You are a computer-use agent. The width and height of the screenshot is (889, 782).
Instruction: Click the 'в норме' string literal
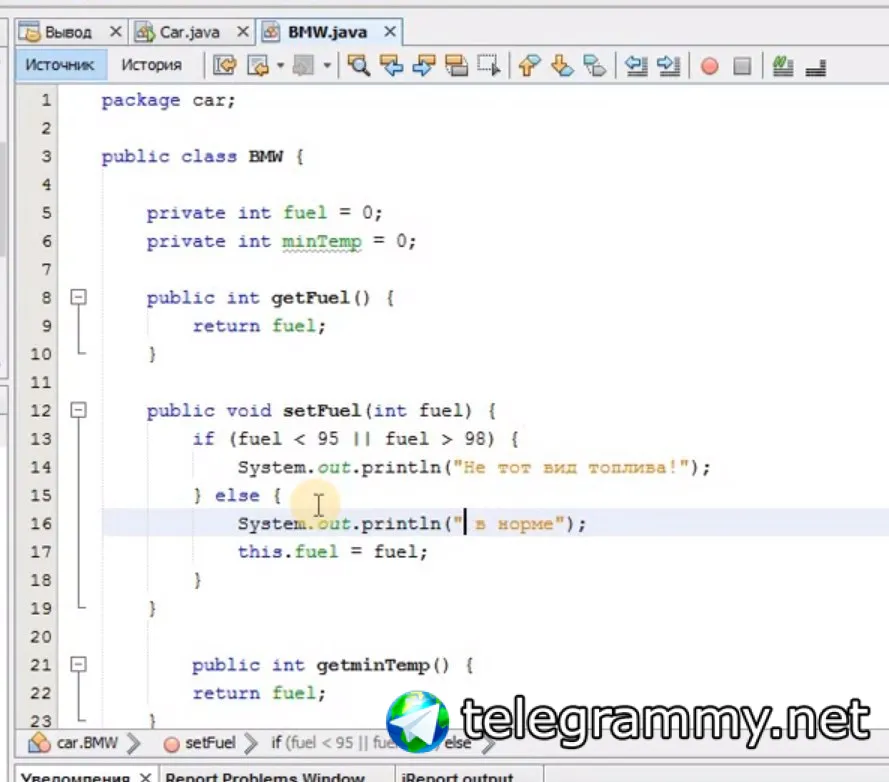coord(509,523)
